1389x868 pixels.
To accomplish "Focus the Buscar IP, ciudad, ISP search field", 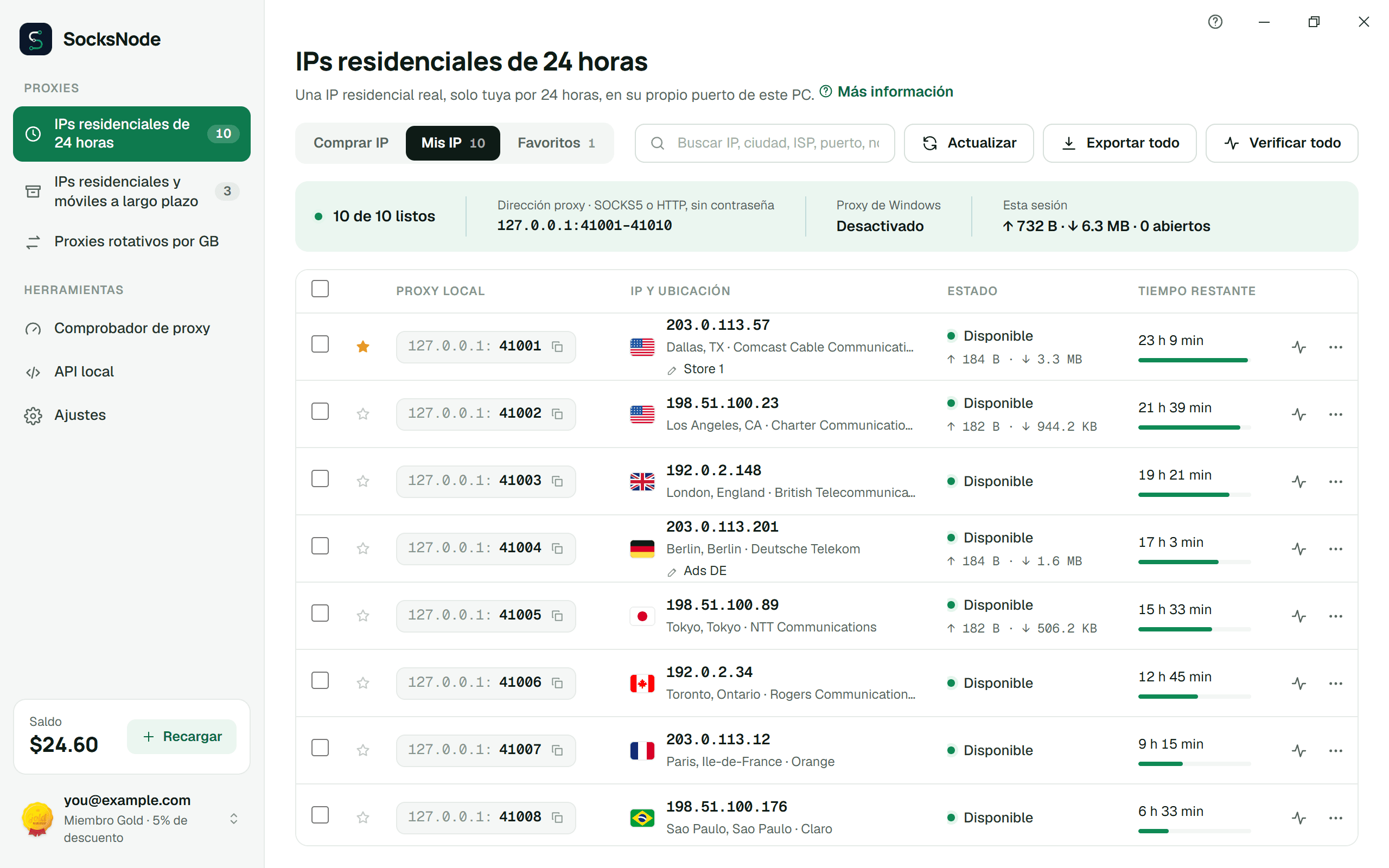I will coord(764,143).
